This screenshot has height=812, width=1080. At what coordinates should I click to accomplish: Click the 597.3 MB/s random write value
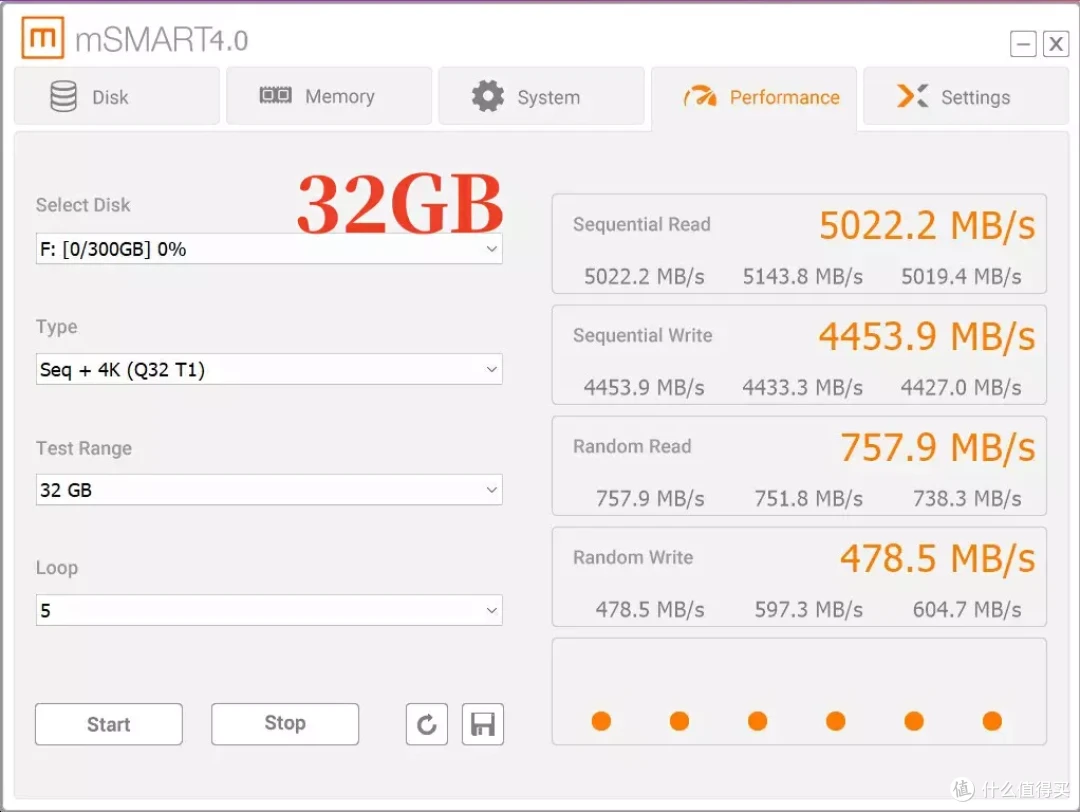tap(809, 610)
